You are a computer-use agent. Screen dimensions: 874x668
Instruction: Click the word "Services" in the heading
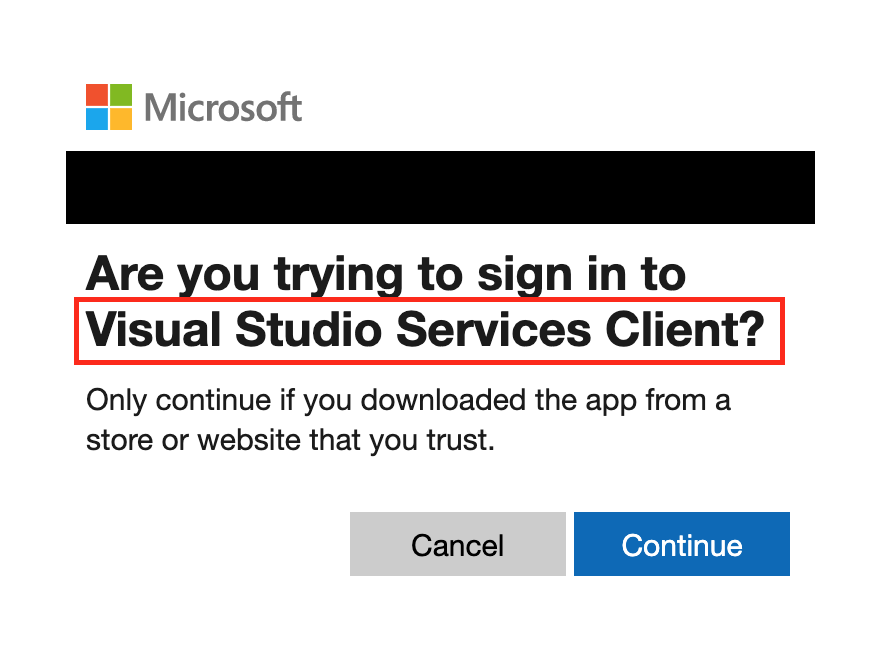pyautogui.click(x=493, y=330)
